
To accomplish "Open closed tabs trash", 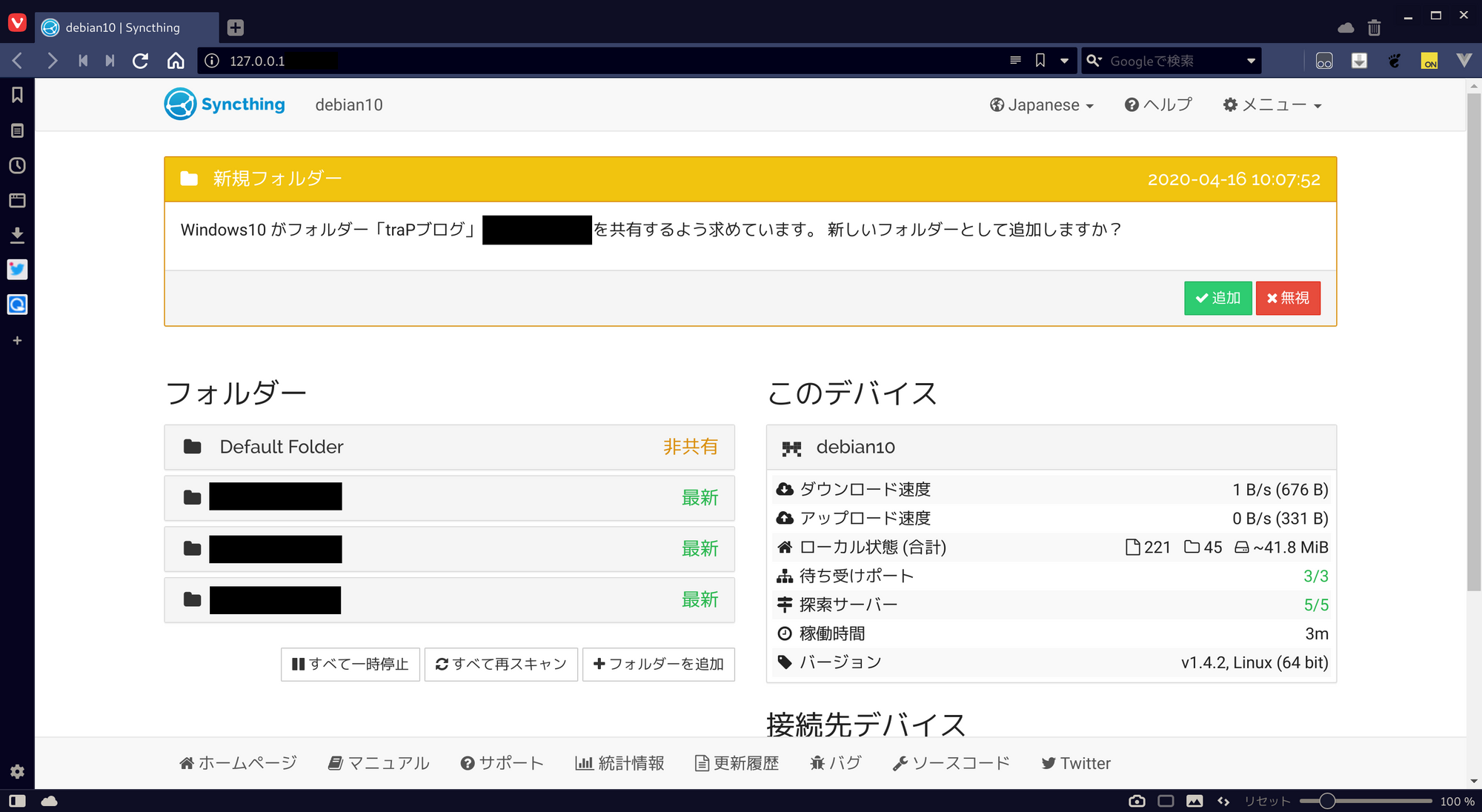I will pos(1374,27).
